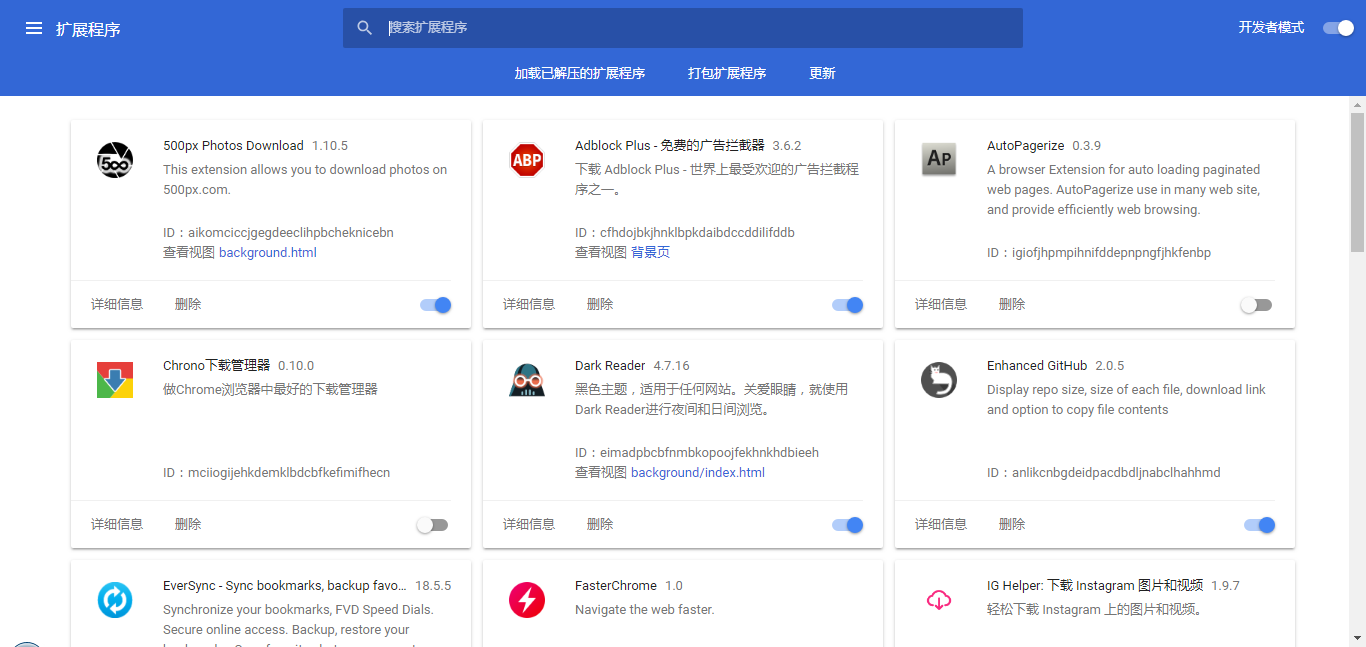Click the Enhanced GitHub ID text
Screen dimensions: 1366x647
tap(1104, 473)
